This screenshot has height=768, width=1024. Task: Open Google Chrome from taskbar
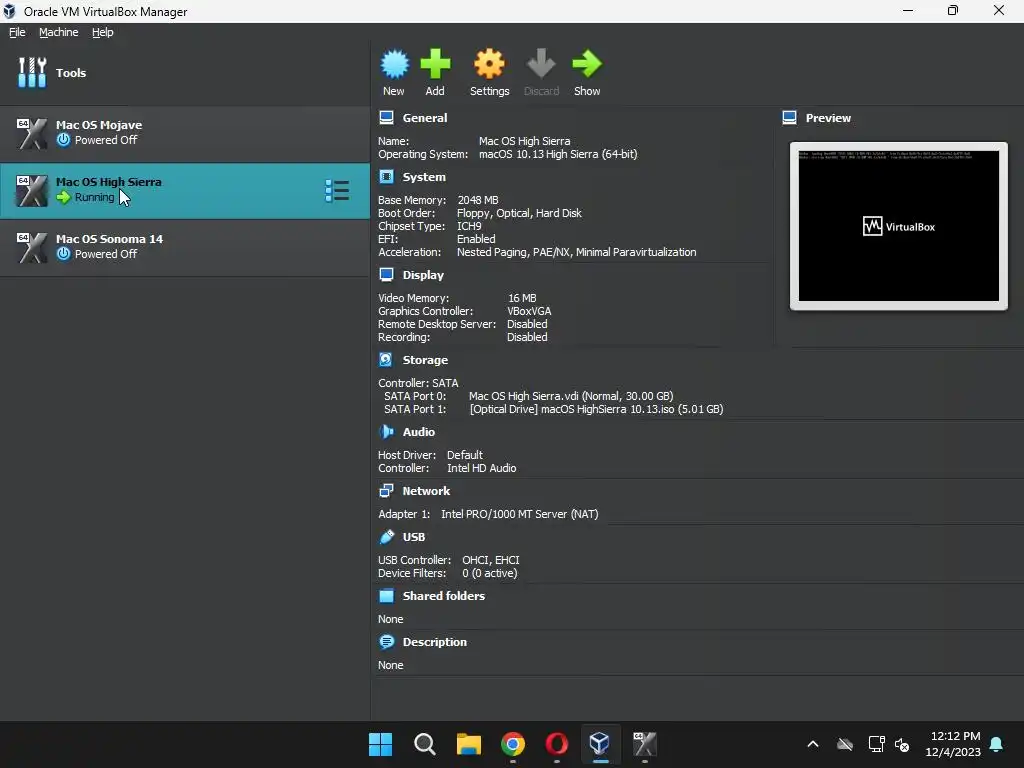pos(513,744)
